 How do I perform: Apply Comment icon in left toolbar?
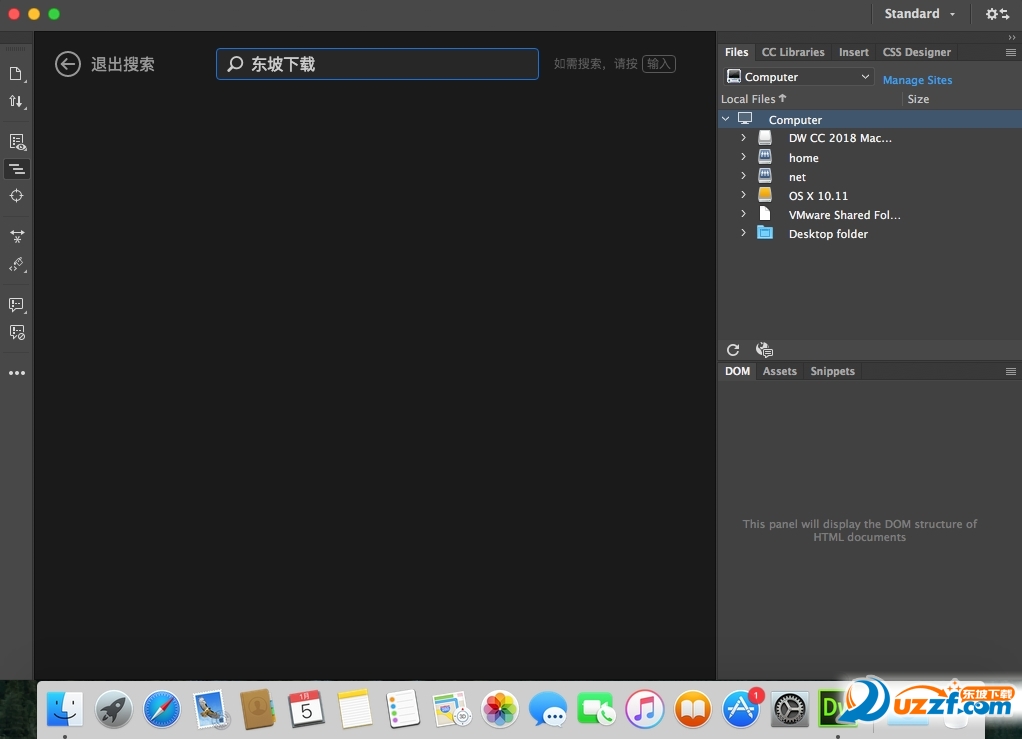tap(17, 305)
